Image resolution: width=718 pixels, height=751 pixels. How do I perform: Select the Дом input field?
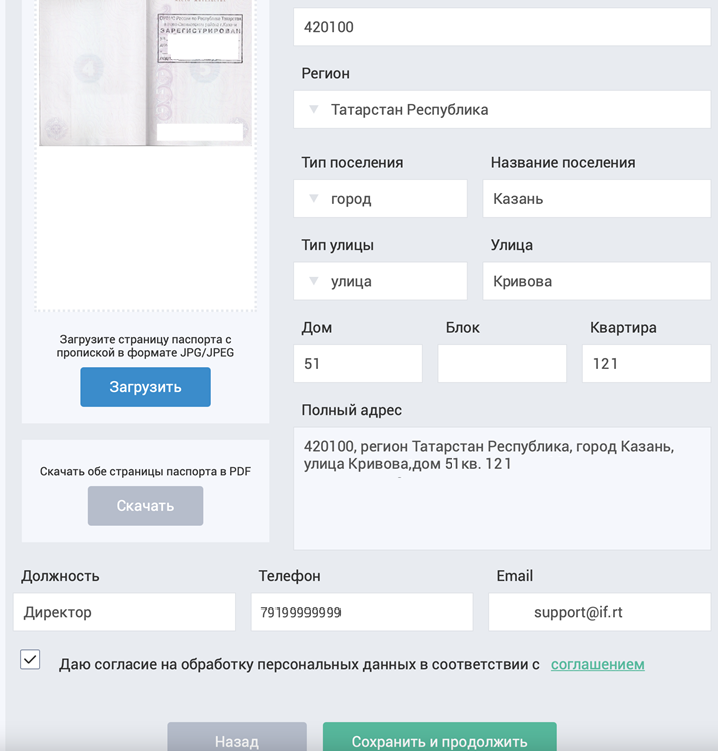pos(358,364)
